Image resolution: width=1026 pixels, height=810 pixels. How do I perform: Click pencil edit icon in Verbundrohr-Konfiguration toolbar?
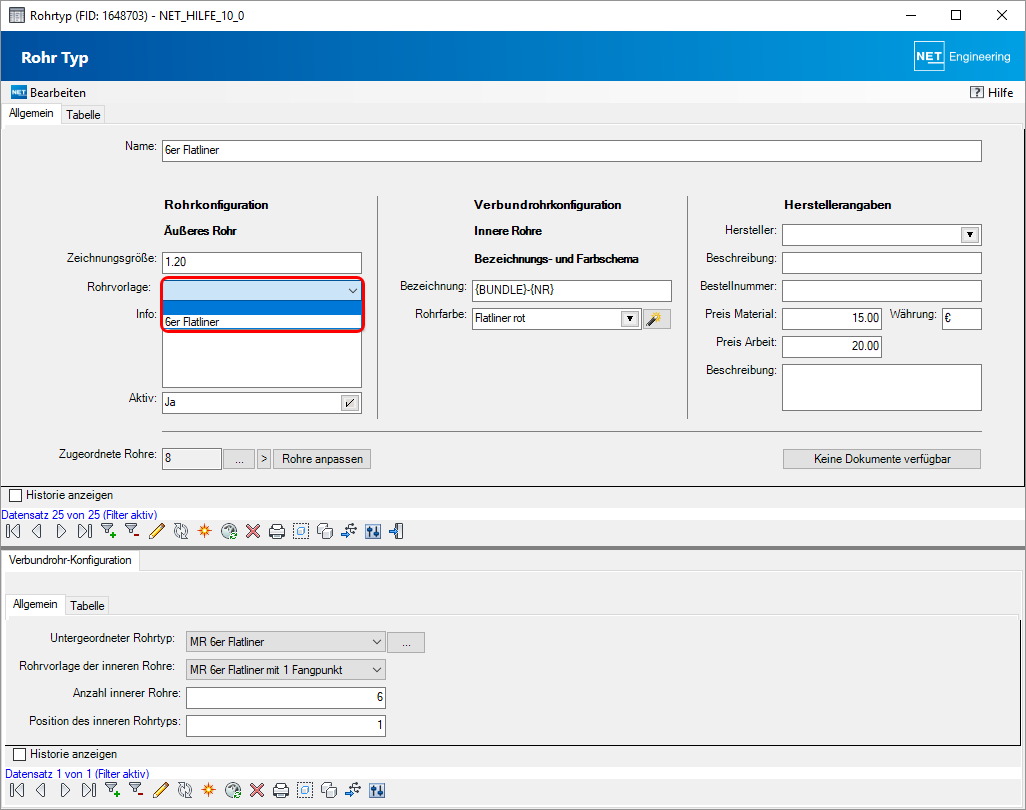click(x=160, y=790)
